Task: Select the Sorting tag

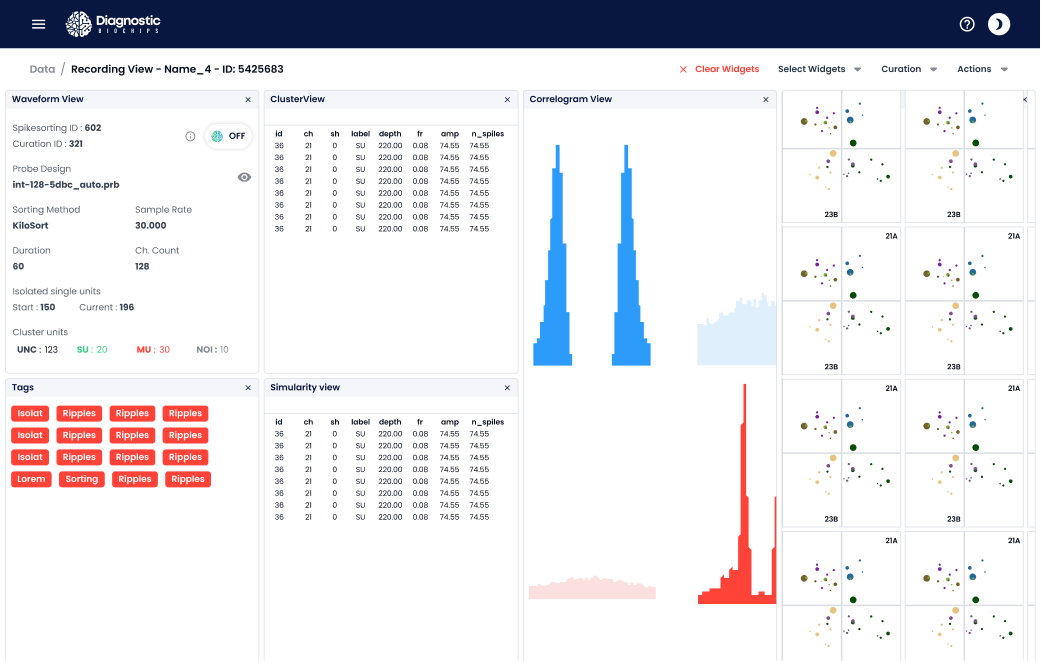Action: (82, 479)
